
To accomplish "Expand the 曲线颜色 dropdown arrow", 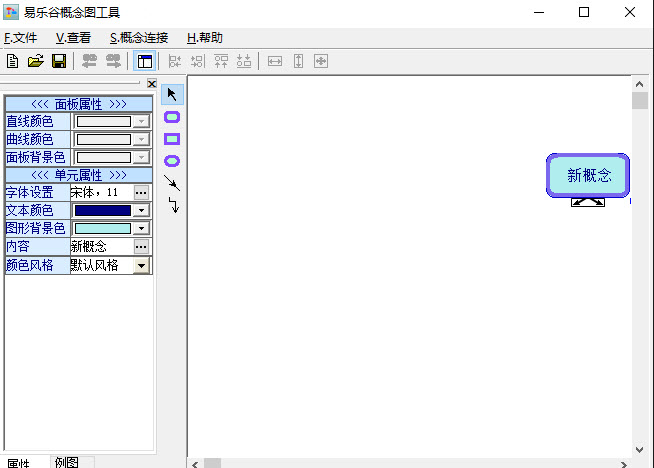I will tap(141, 139).
